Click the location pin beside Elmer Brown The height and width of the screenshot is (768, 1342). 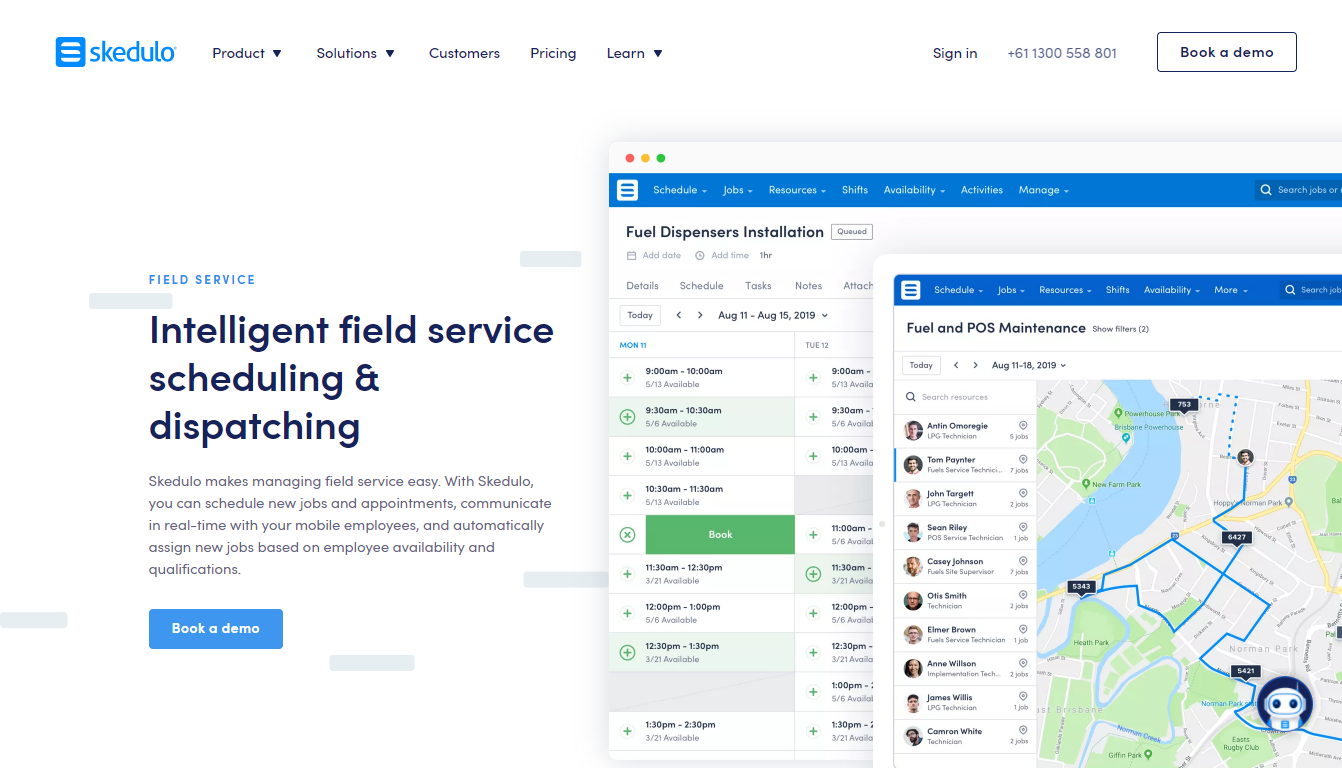click(x=1023, y=630)
